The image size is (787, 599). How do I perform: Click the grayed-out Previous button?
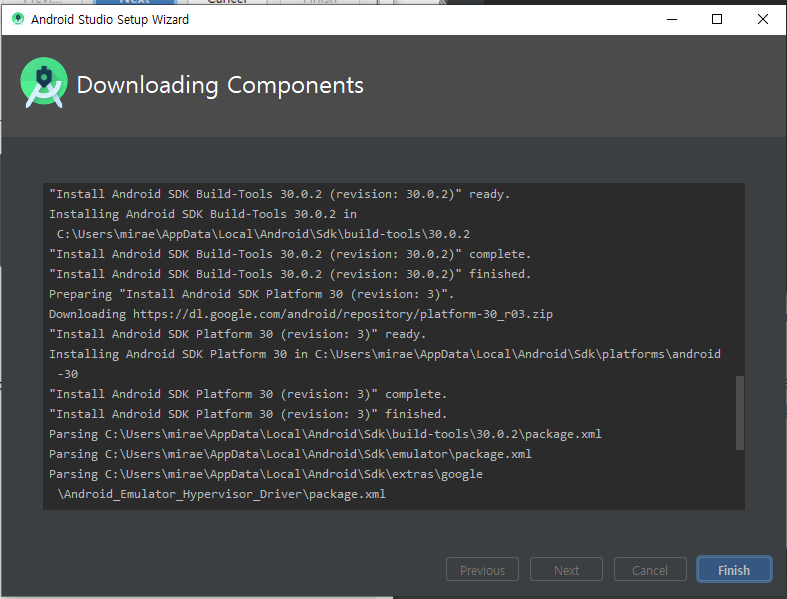[482, 570]
